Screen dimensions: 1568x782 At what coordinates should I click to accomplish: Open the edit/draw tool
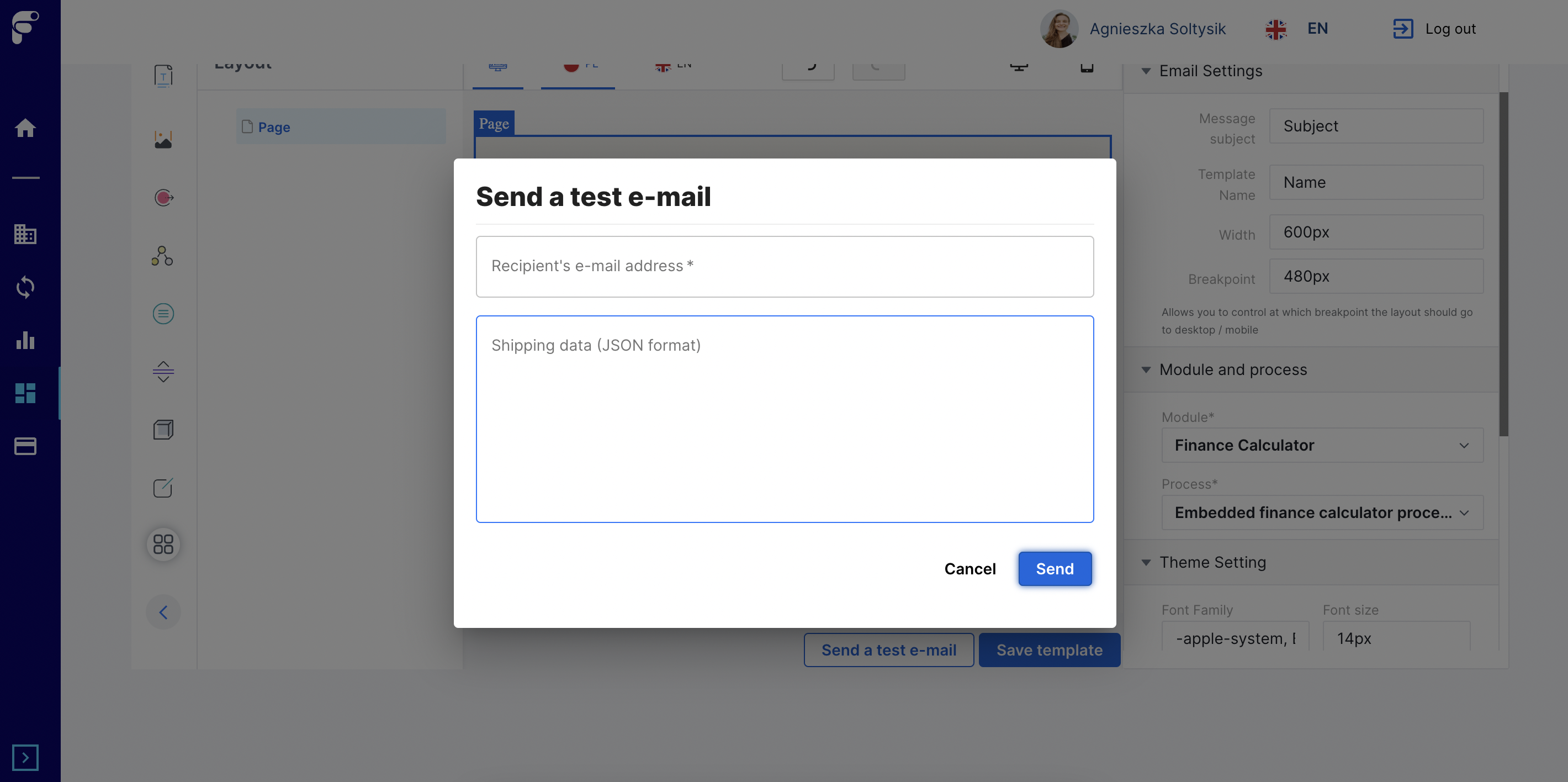click(162, 487)
